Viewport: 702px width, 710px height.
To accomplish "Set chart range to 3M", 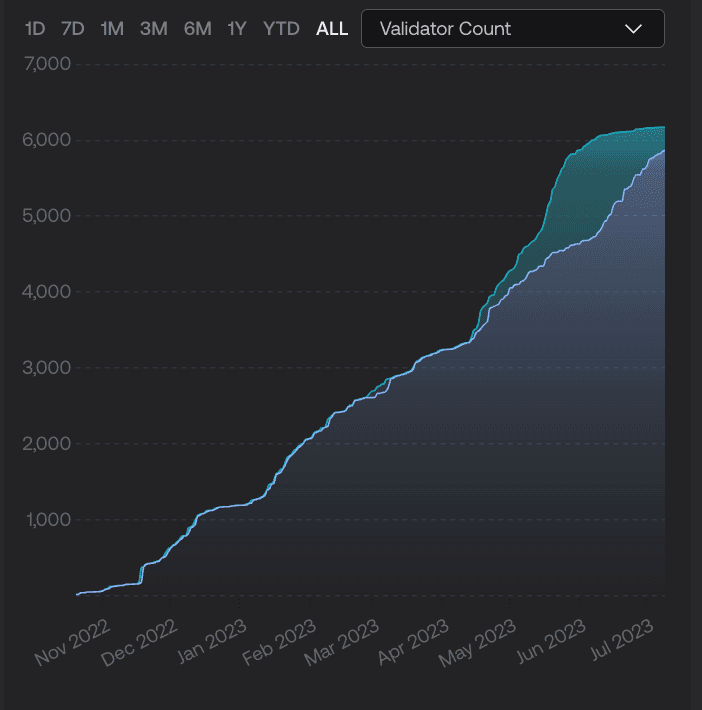I will coord(153,29).
